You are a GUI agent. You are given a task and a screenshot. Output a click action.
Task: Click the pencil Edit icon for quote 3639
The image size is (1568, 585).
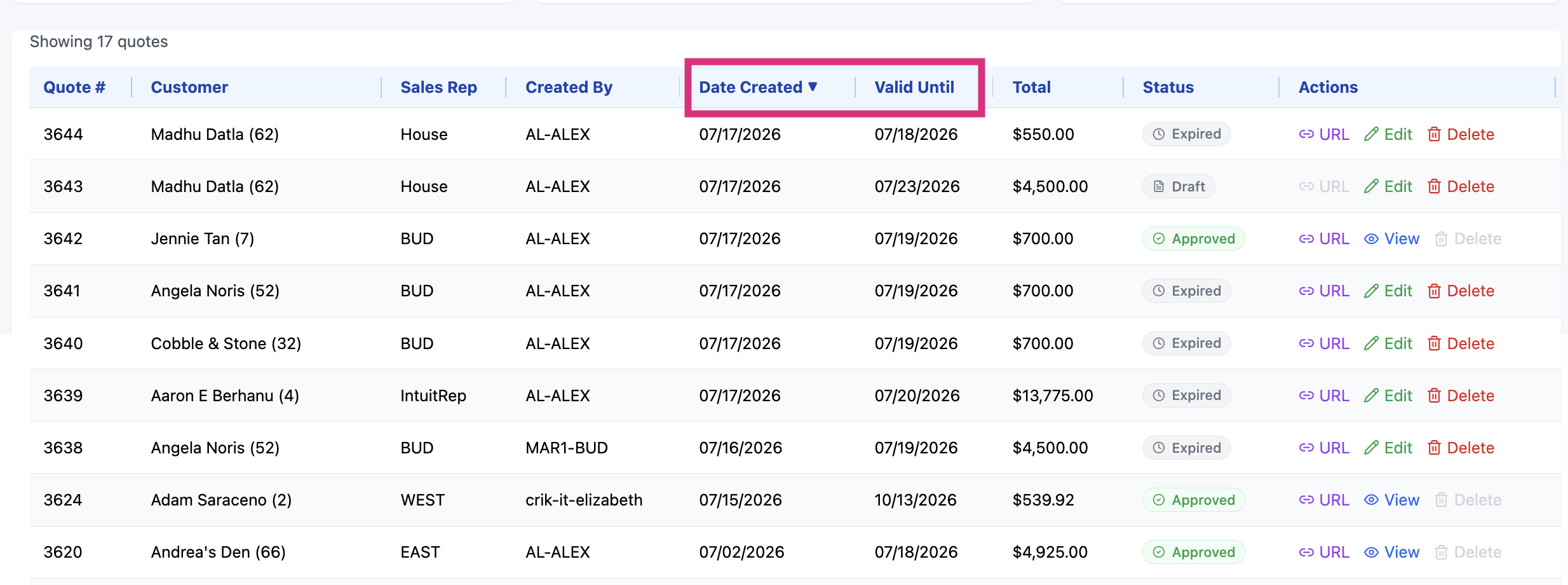[x=1371, y=396]
